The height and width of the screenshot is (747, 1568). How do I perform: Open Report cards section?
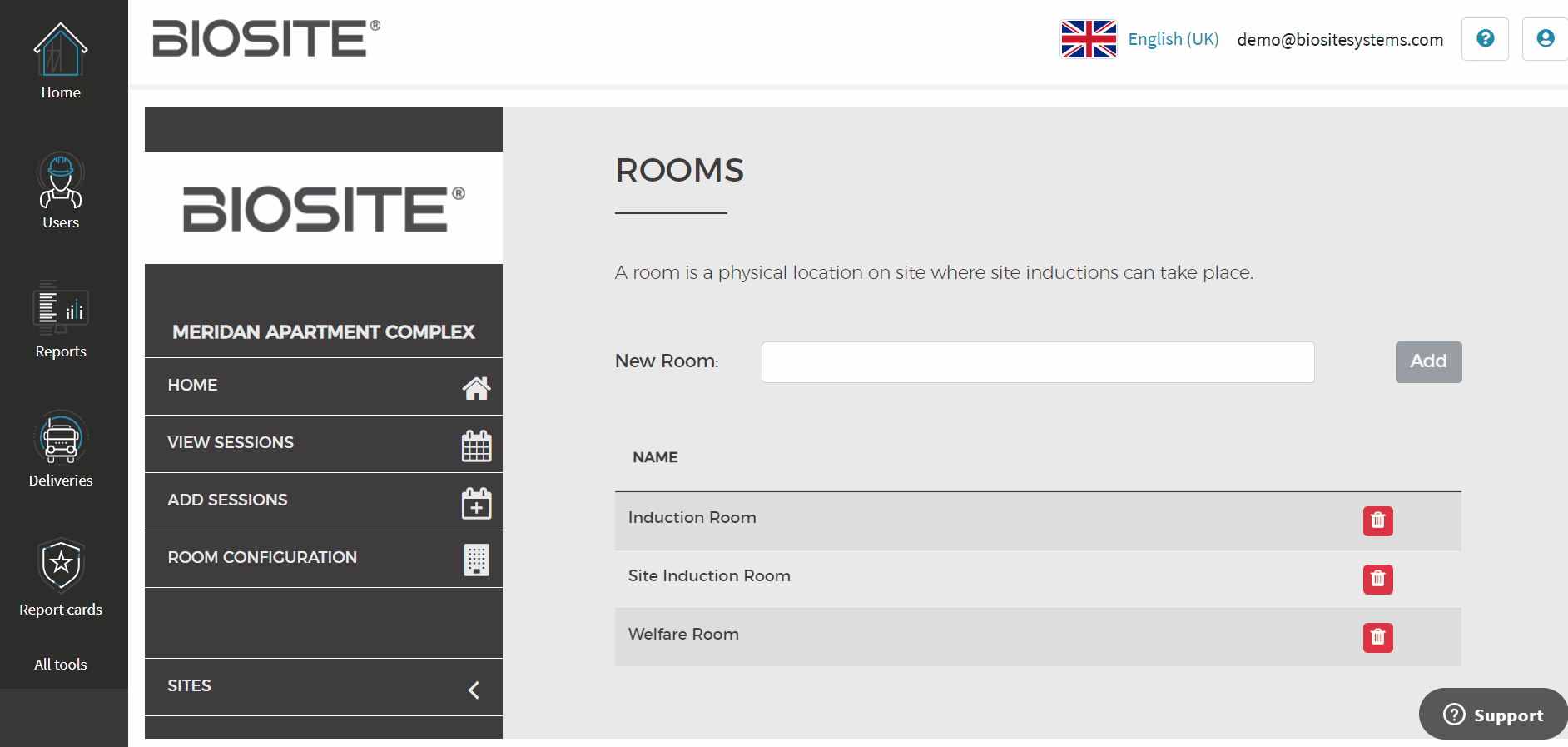tap(61, 578)
